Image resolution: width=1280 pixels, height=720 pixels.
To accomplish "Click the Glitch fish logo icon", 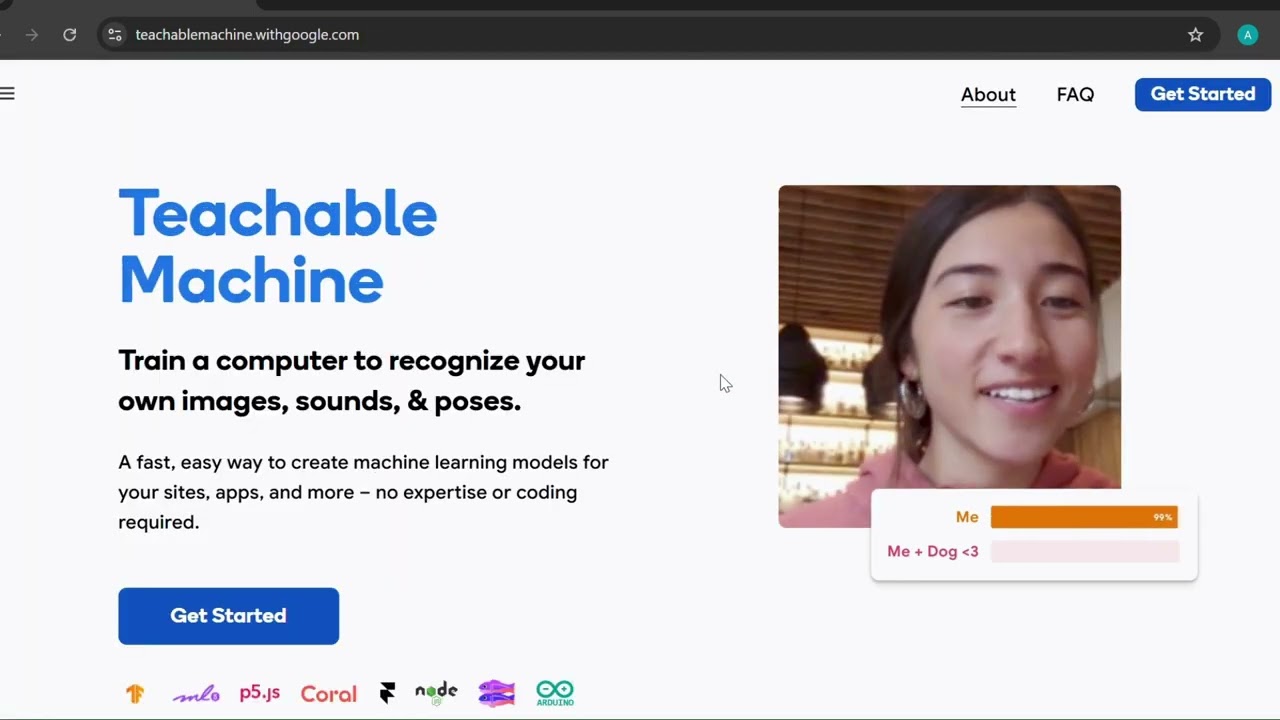I will click(x=497, y=693).
